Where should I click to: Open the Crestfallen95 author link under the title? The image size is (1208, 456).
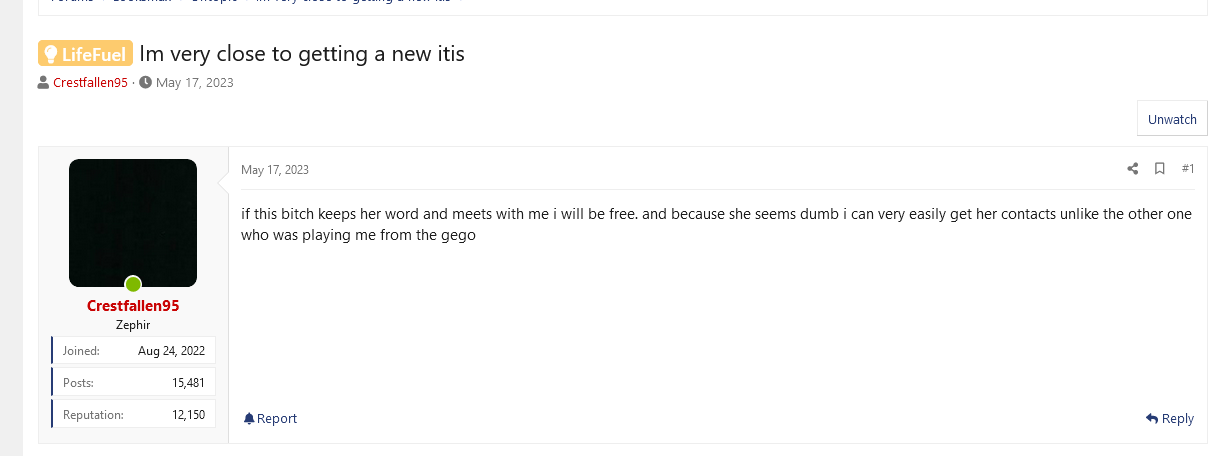click(x=90, y=82)
